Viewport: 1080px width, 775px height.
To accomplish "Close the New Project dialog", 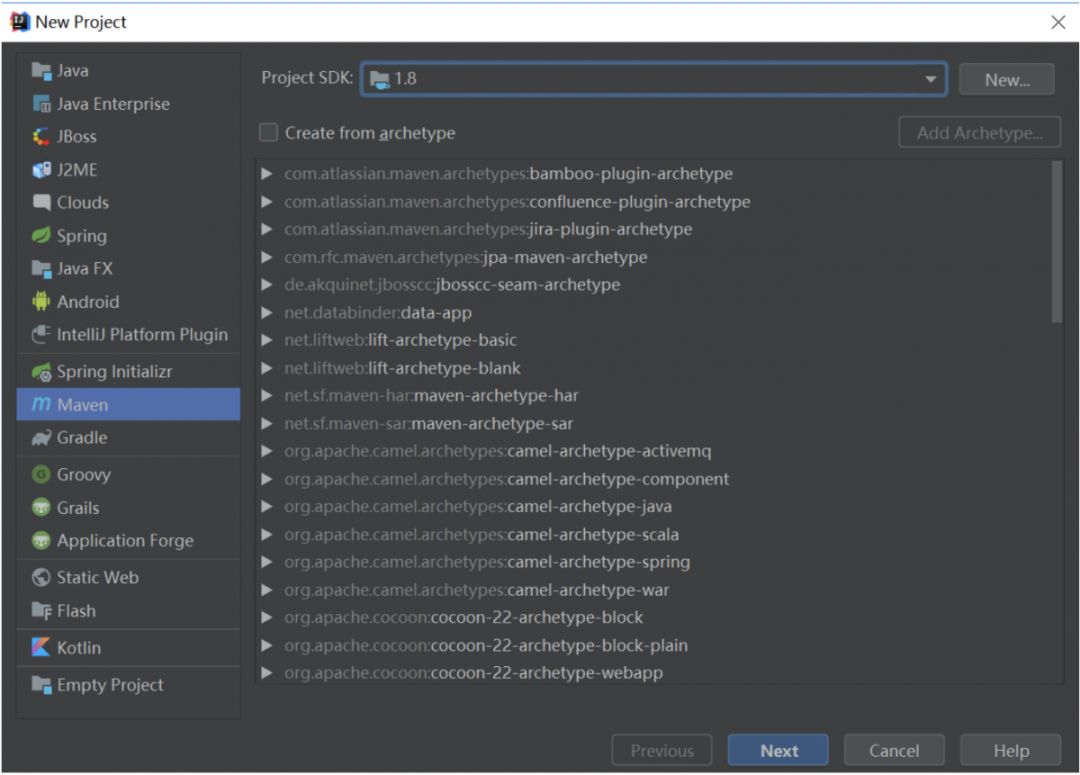I will pos(1059,22).
